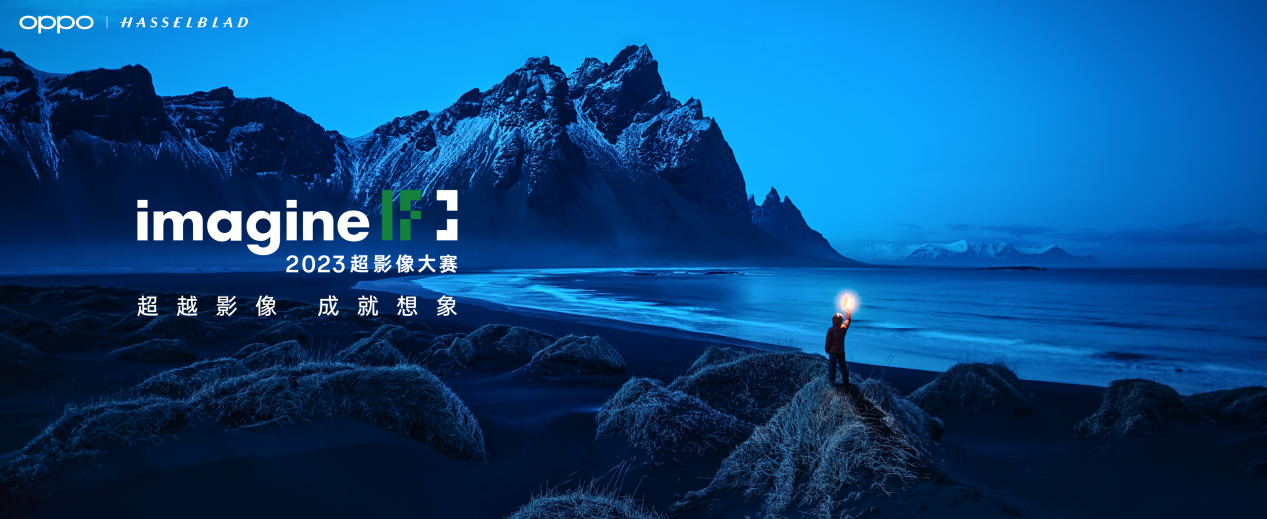Open the 2023超影像大赛 title text
This screenshot has width=1267, height=519.
(371, 264)
